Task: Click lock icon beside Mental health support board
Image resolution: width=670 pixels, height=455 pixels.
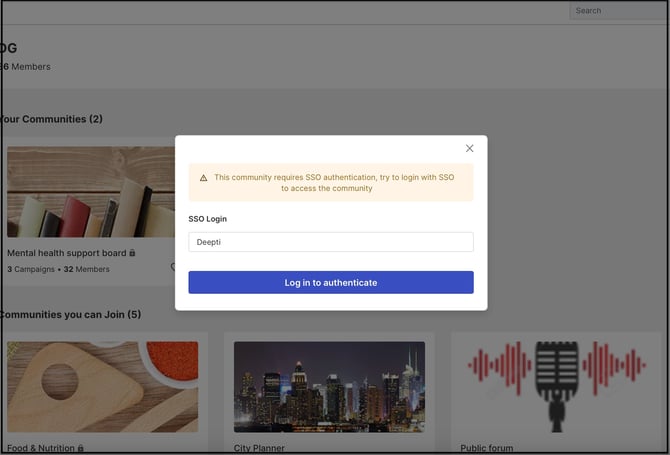Action: tap(132, 252)
